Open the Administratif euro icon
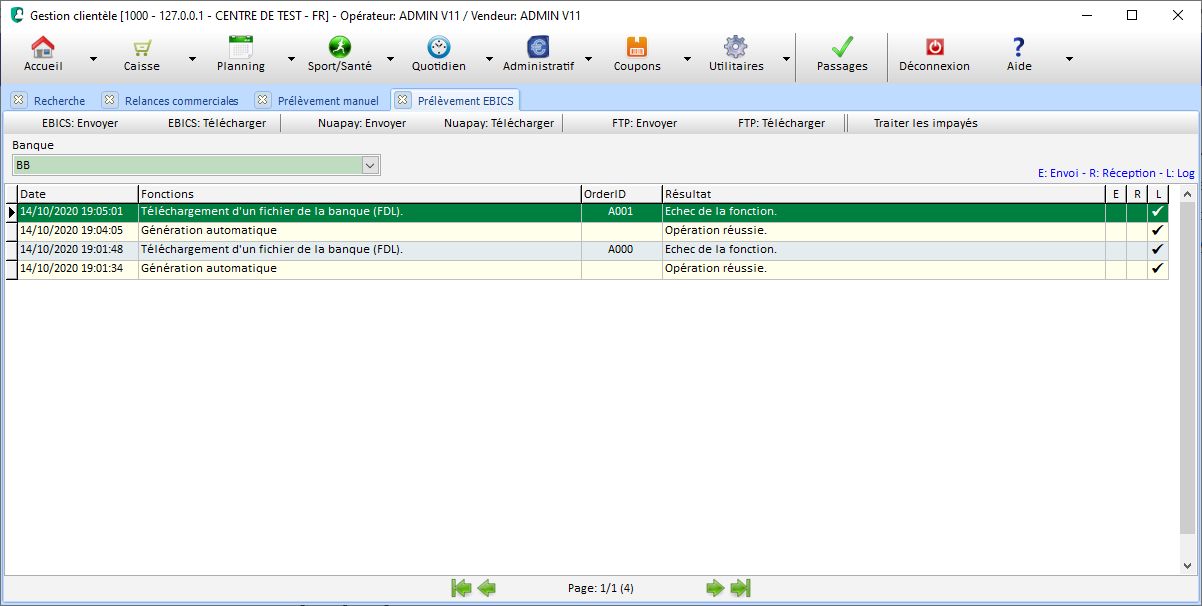1202x606 pixels. [x=538, y=47]
